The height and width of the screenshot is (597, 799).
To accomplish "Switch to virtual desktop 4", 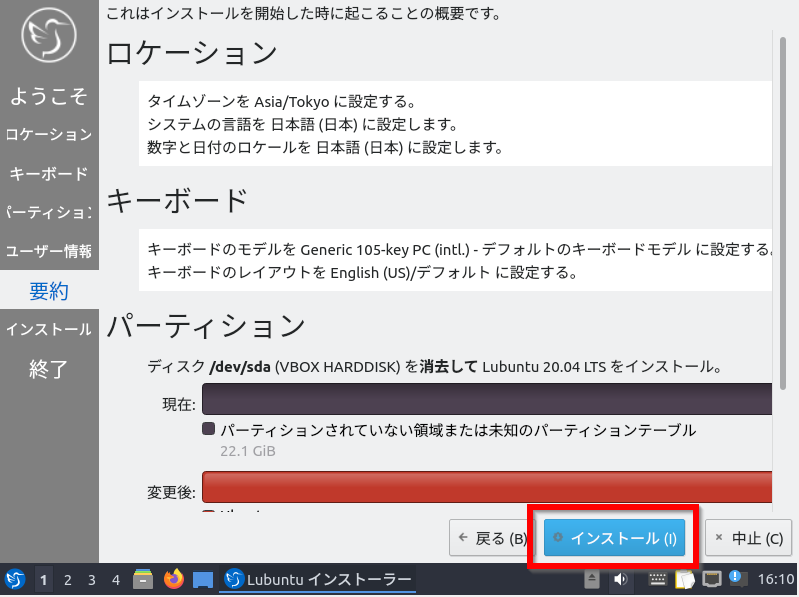I will (116, 580).
